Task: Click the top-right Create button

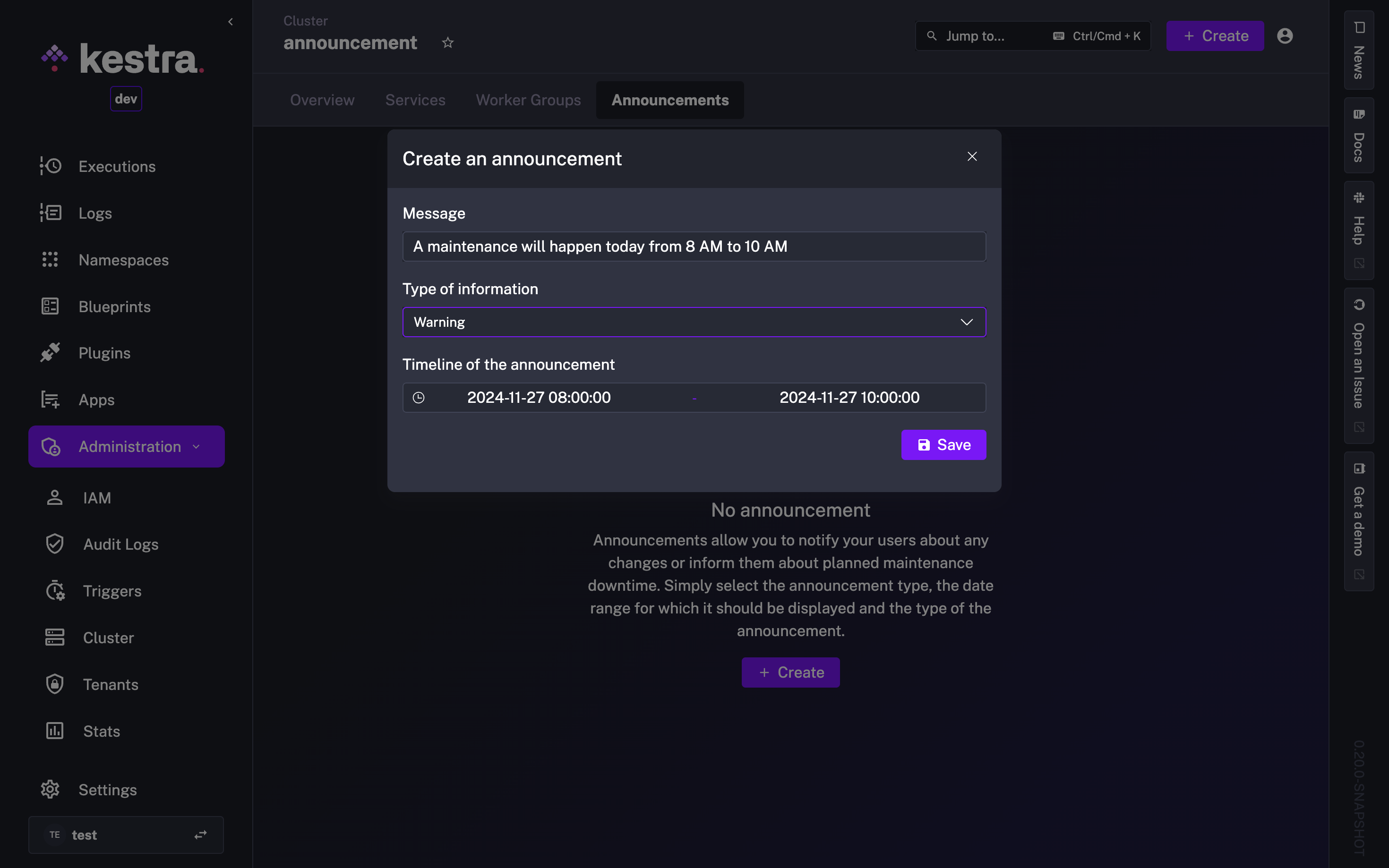Action: [1215, 35]
